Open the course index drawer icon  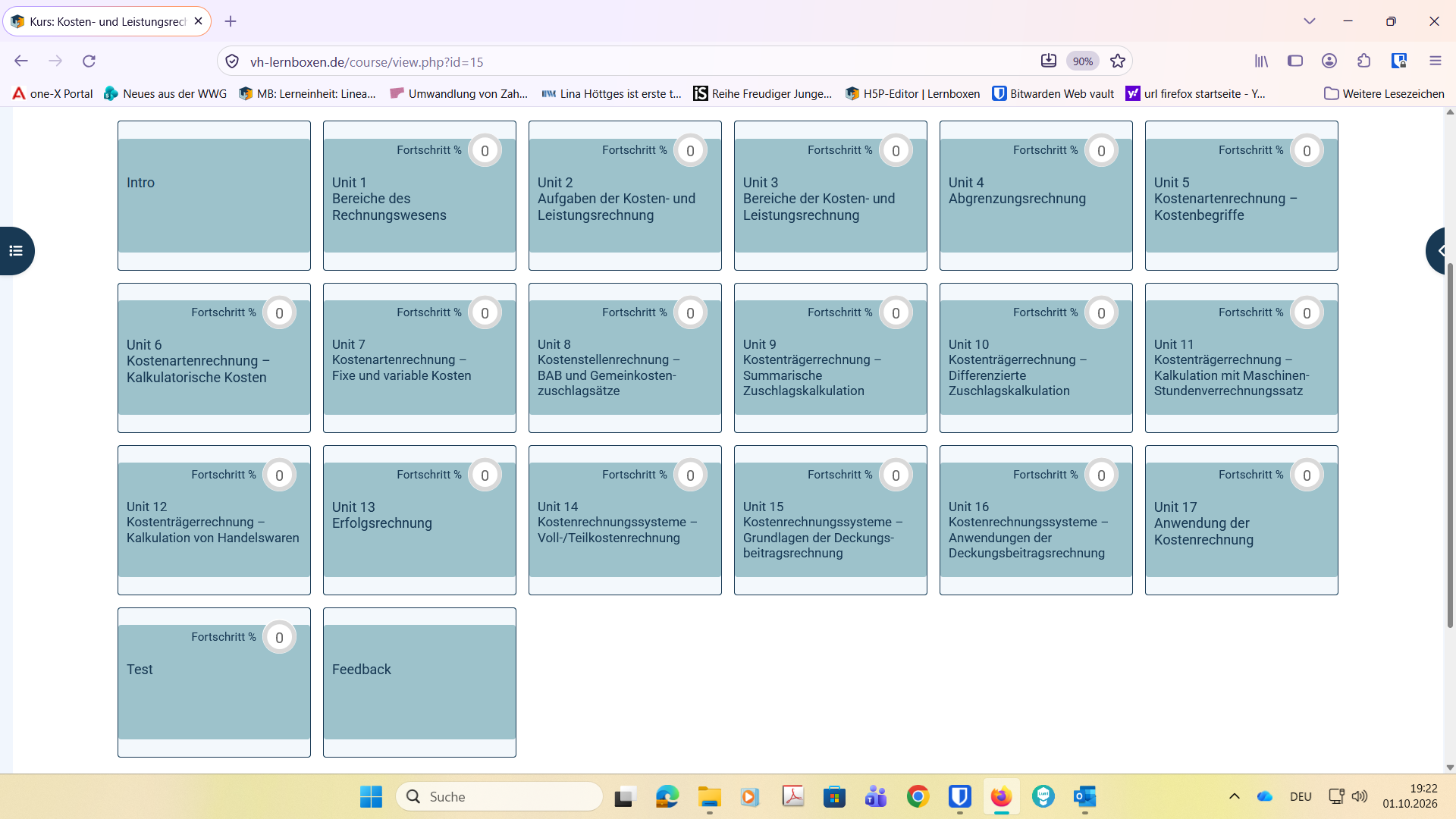16,251
